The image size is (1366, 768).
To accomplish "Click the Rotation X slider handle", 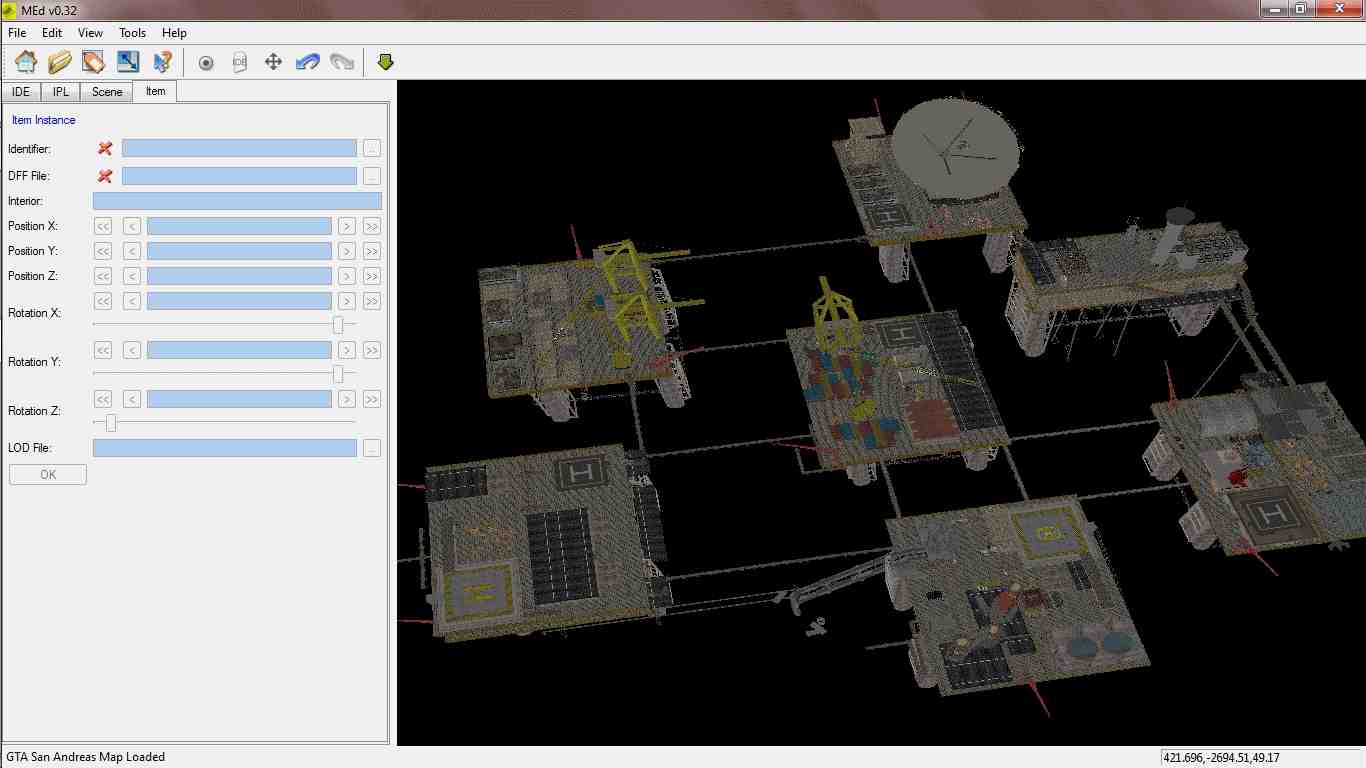I will click(338, 325).
